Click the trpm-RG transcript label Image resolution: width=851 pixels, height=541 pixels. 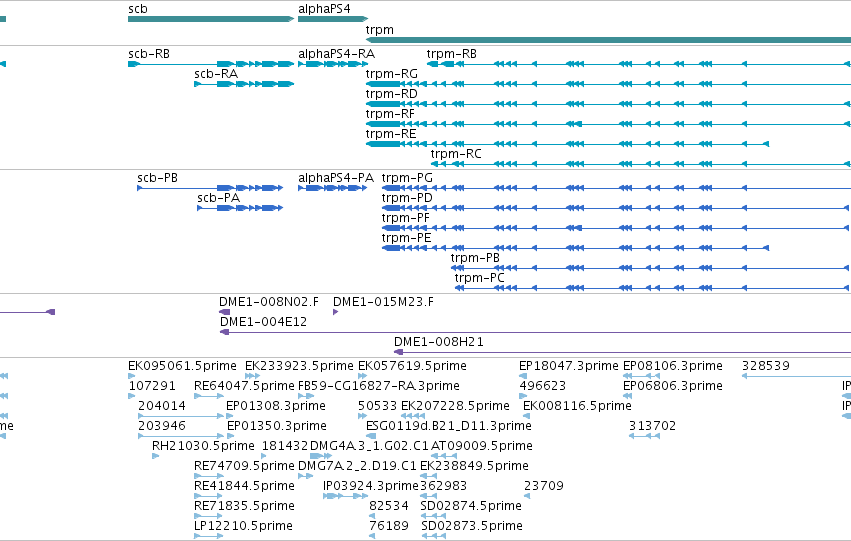(392, 74)
